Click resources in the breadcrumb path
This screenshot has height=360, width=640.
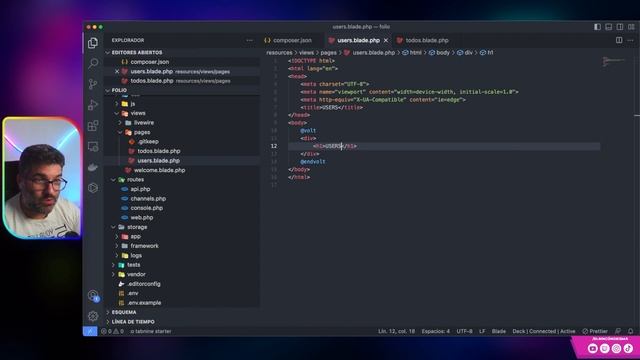[x=279, y=53]
